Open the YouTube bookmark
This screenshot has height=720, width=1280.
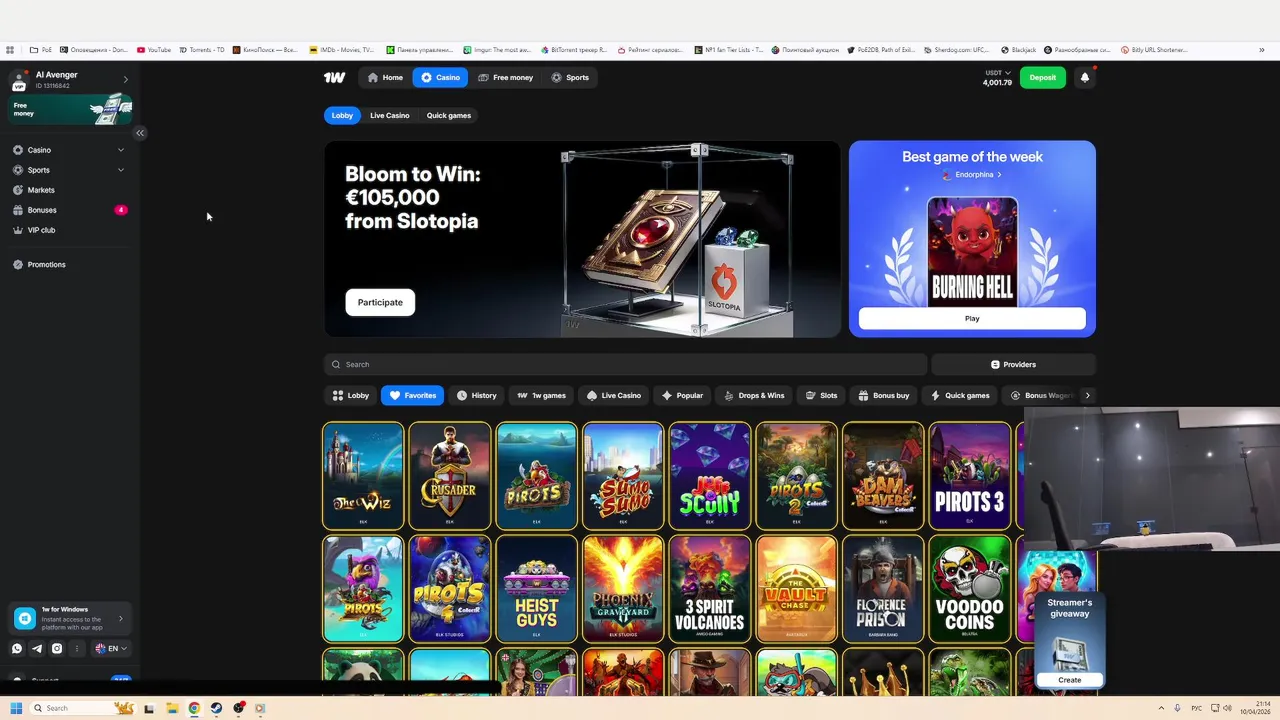tap(154, 49)
